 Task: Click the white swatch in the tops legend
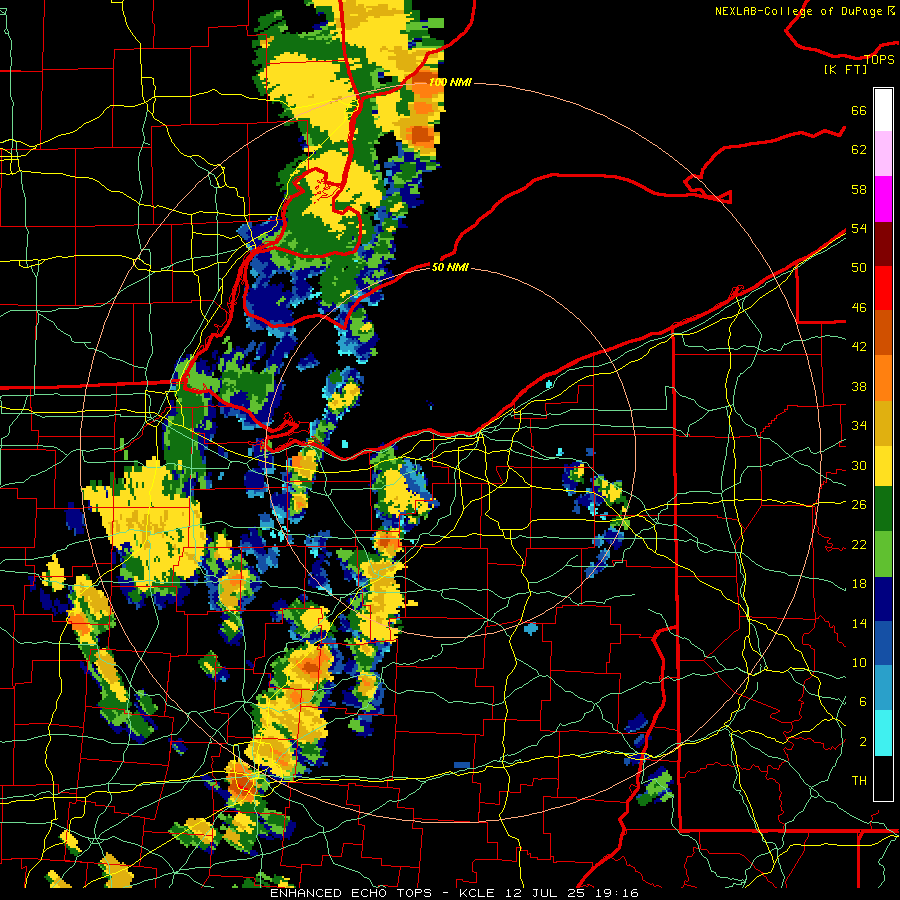click(883, 110)
